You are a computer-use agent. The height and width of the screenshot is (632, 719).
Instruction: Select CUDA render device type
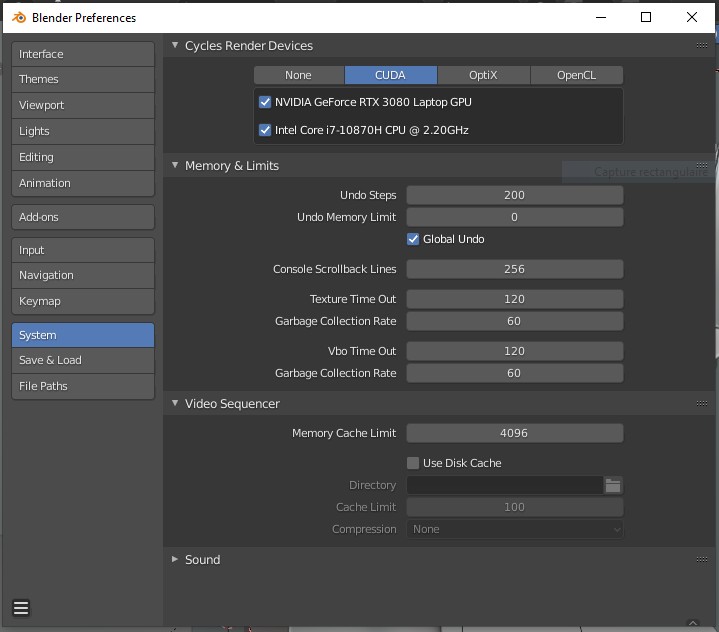[391, 75]
